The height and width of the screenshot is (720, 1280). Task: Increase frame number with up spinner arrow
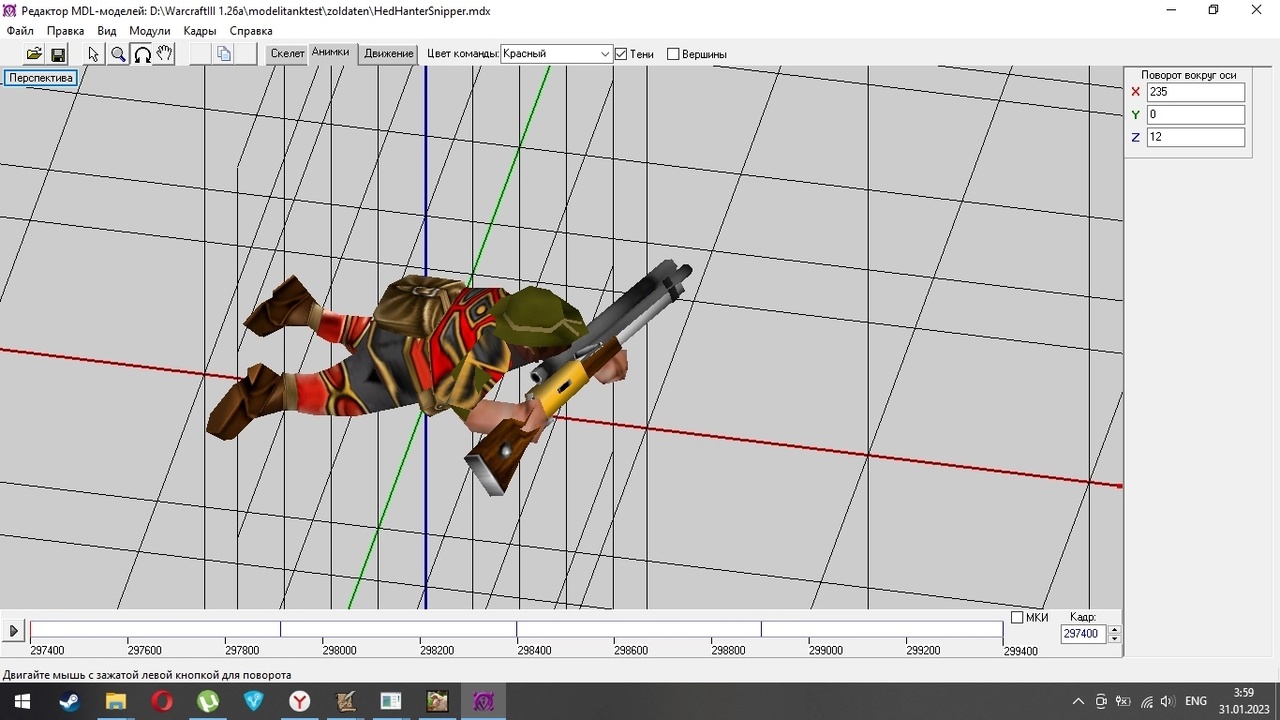(1115, 630)
